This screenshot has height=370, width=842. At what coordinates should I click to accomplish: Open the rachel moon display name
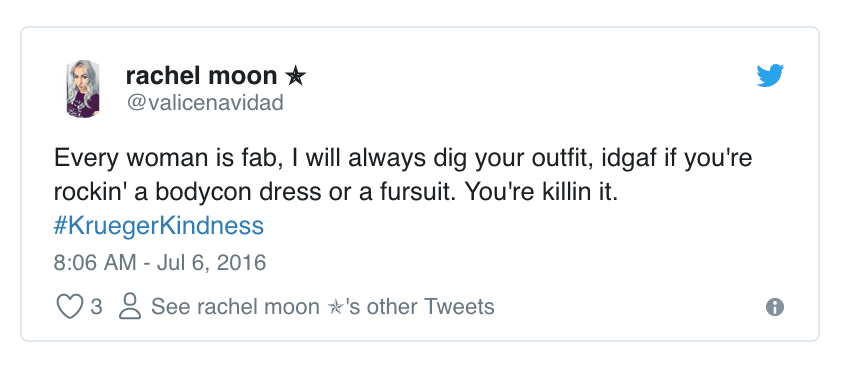coord(201,76)
